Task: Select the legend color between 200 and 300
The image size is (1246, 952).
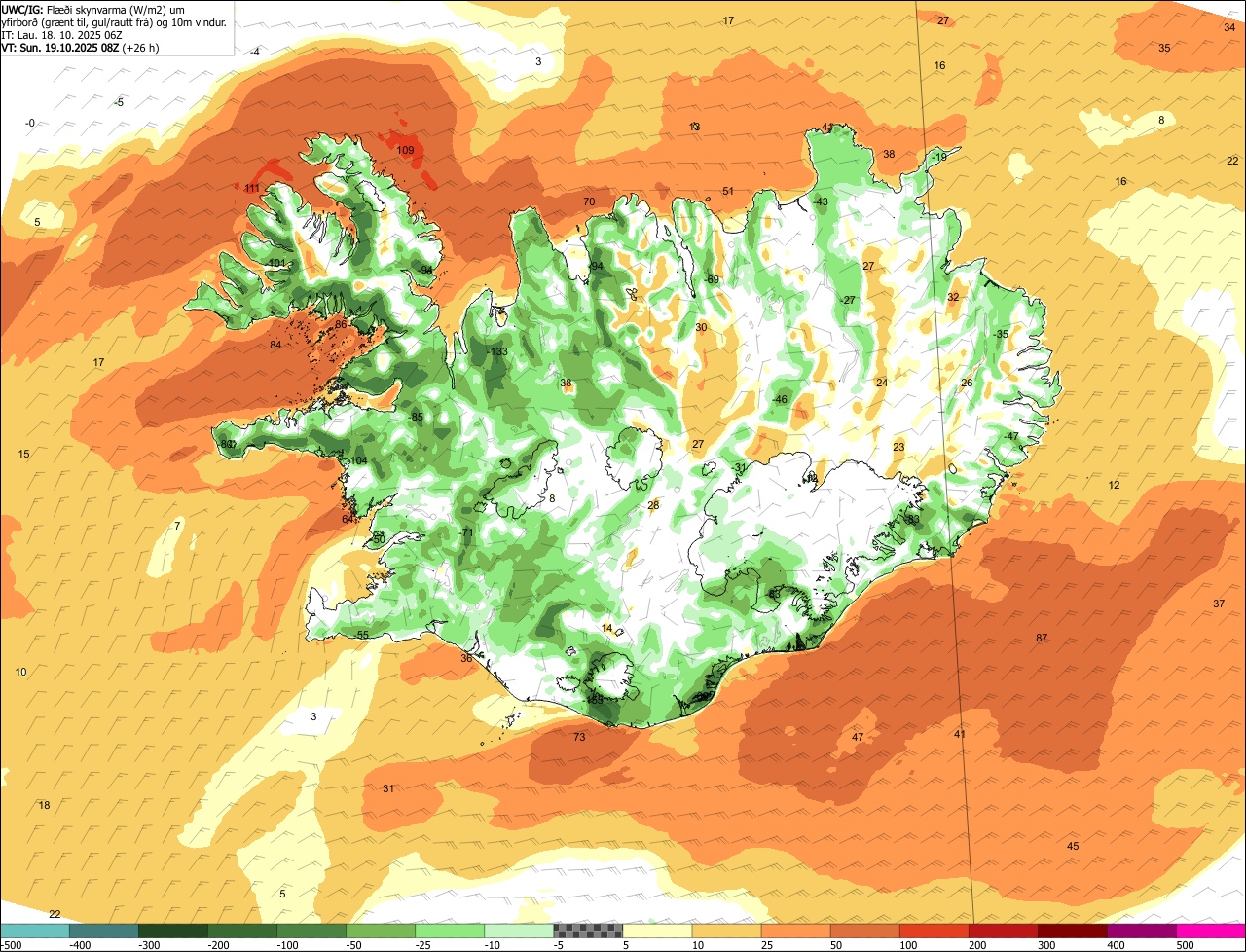Action: [x=1004, y=931]
